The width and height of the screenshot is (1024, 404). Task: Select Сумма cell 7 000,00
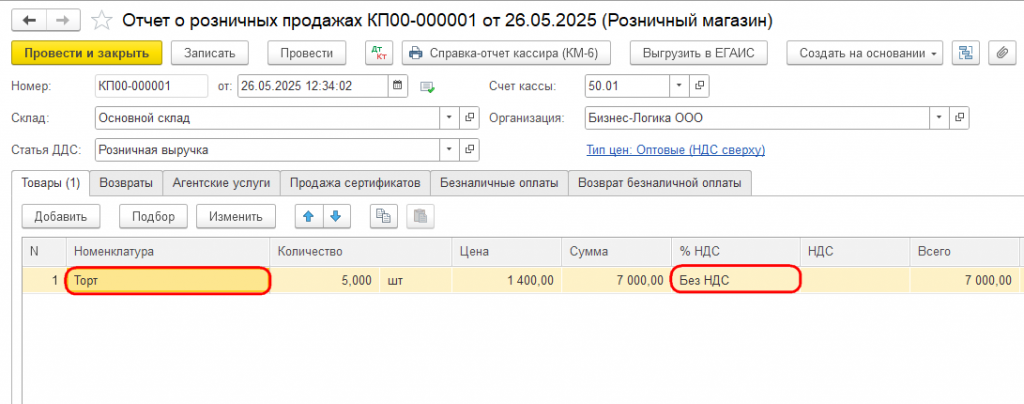(616, 281)
